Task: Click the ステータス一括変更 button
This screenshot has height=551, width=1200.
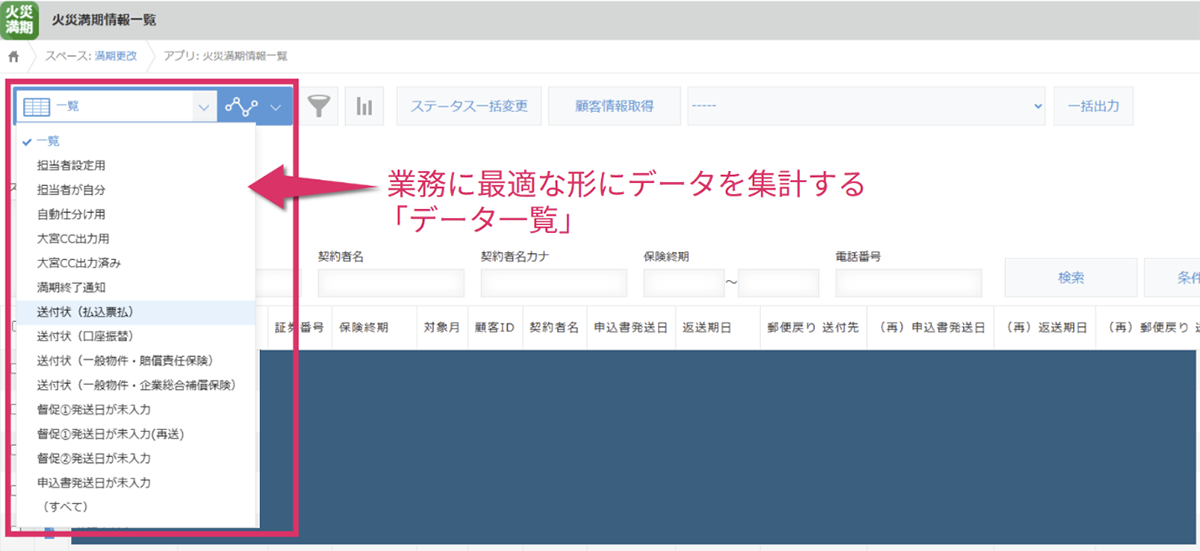Action: (468, 106)
